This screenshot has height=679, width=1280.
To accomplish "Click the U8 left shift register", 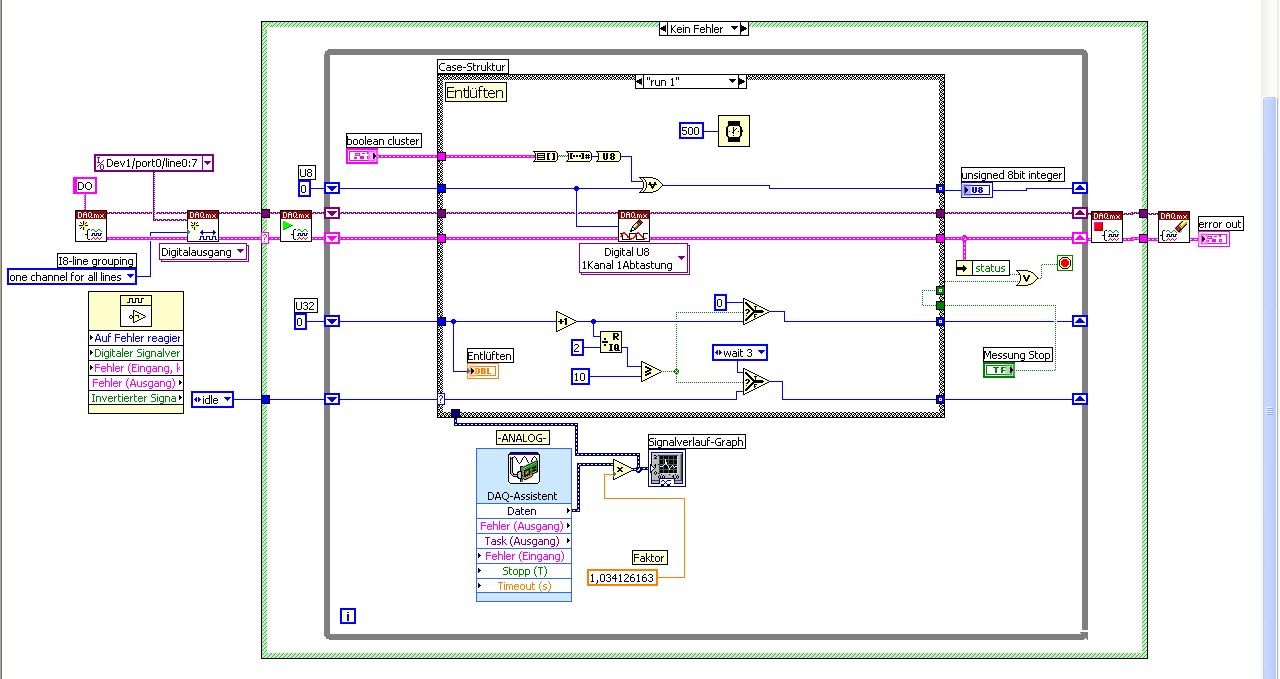I will pyautogui.click(x=332, y=188).
